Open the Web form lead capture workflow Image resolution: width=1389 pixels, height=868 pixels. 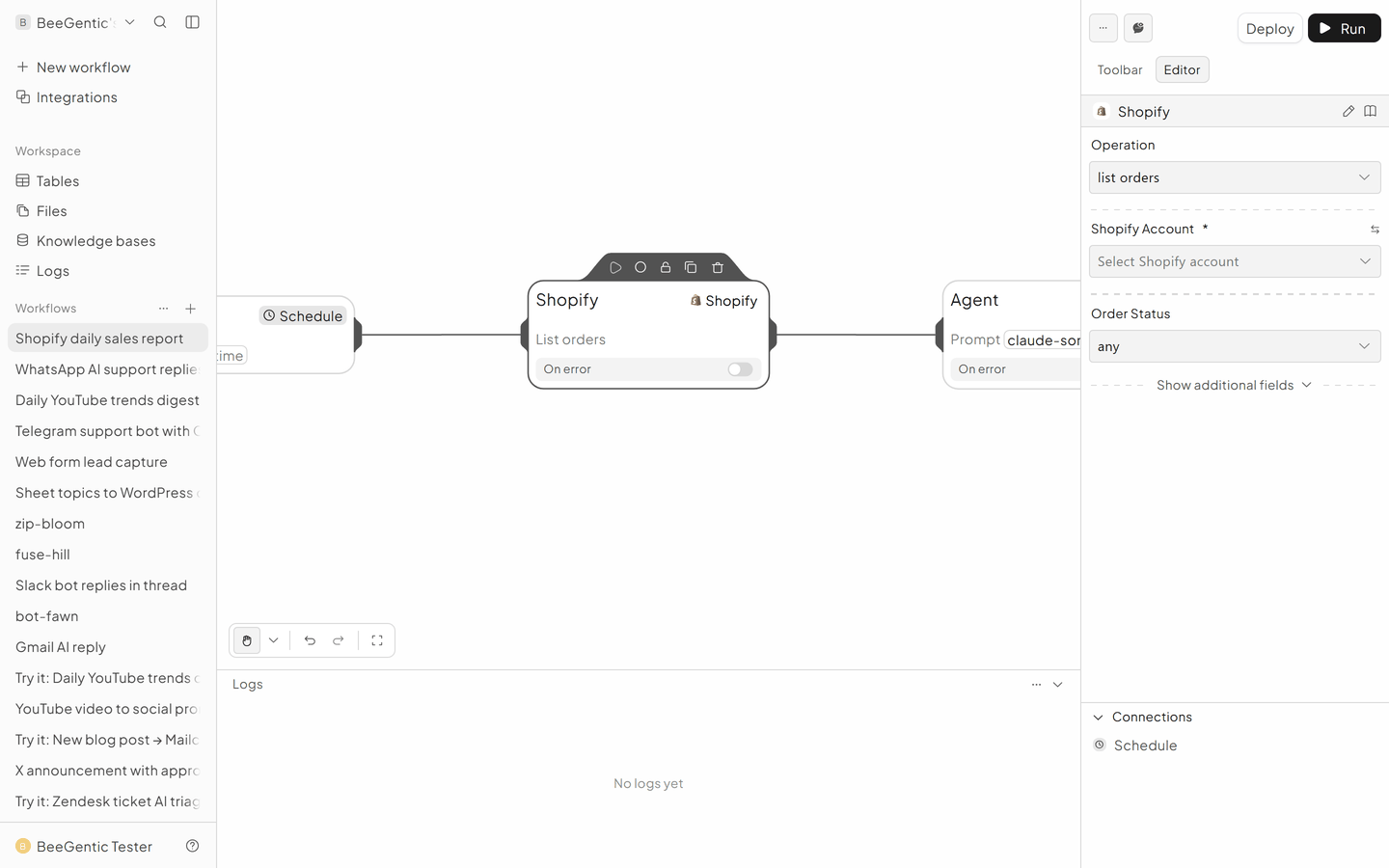tap(108, 462)
